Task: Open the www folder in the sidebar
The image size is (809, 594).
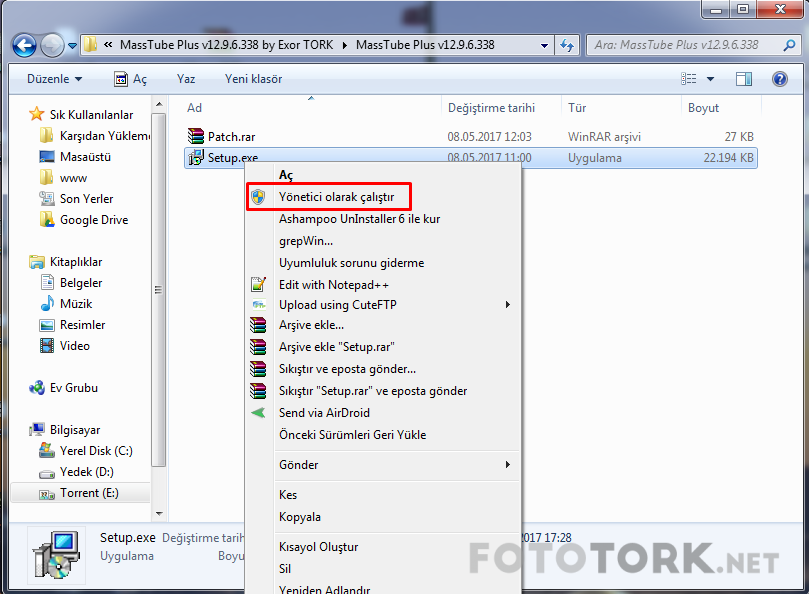Action: (x=74, y=178)
